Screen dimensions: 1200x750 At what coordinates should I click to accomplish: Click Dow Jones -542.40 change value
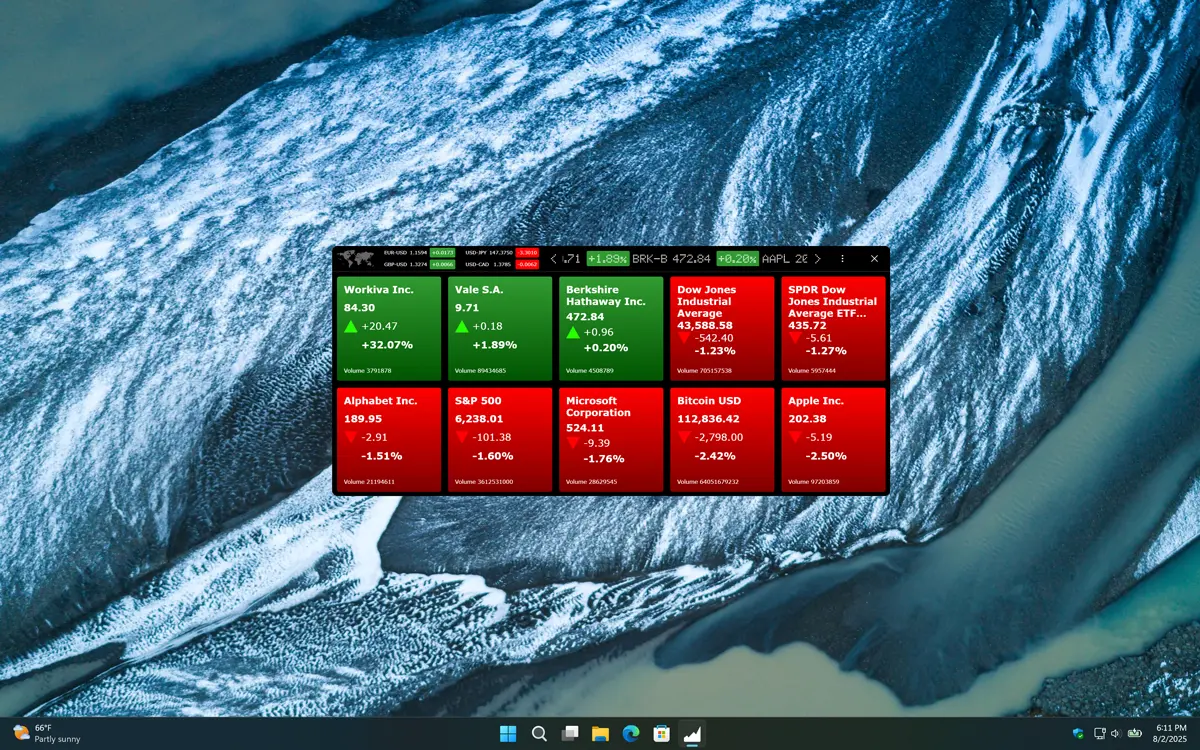pos(714,338)
